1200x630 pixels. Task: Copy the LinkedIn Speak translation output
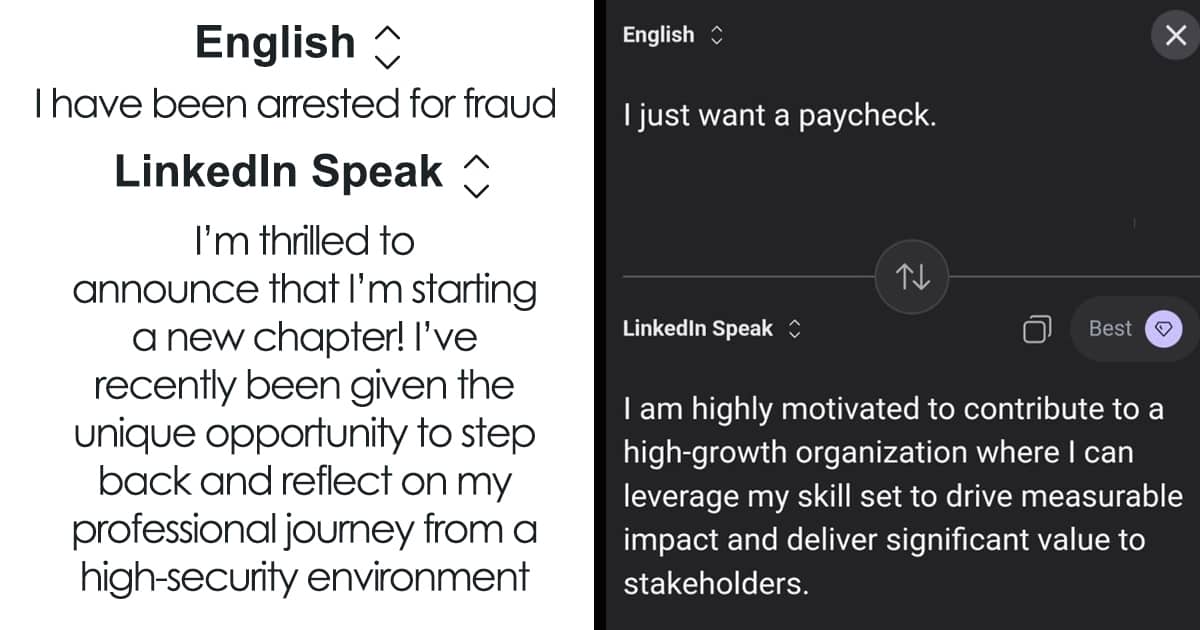(1037, 329)
